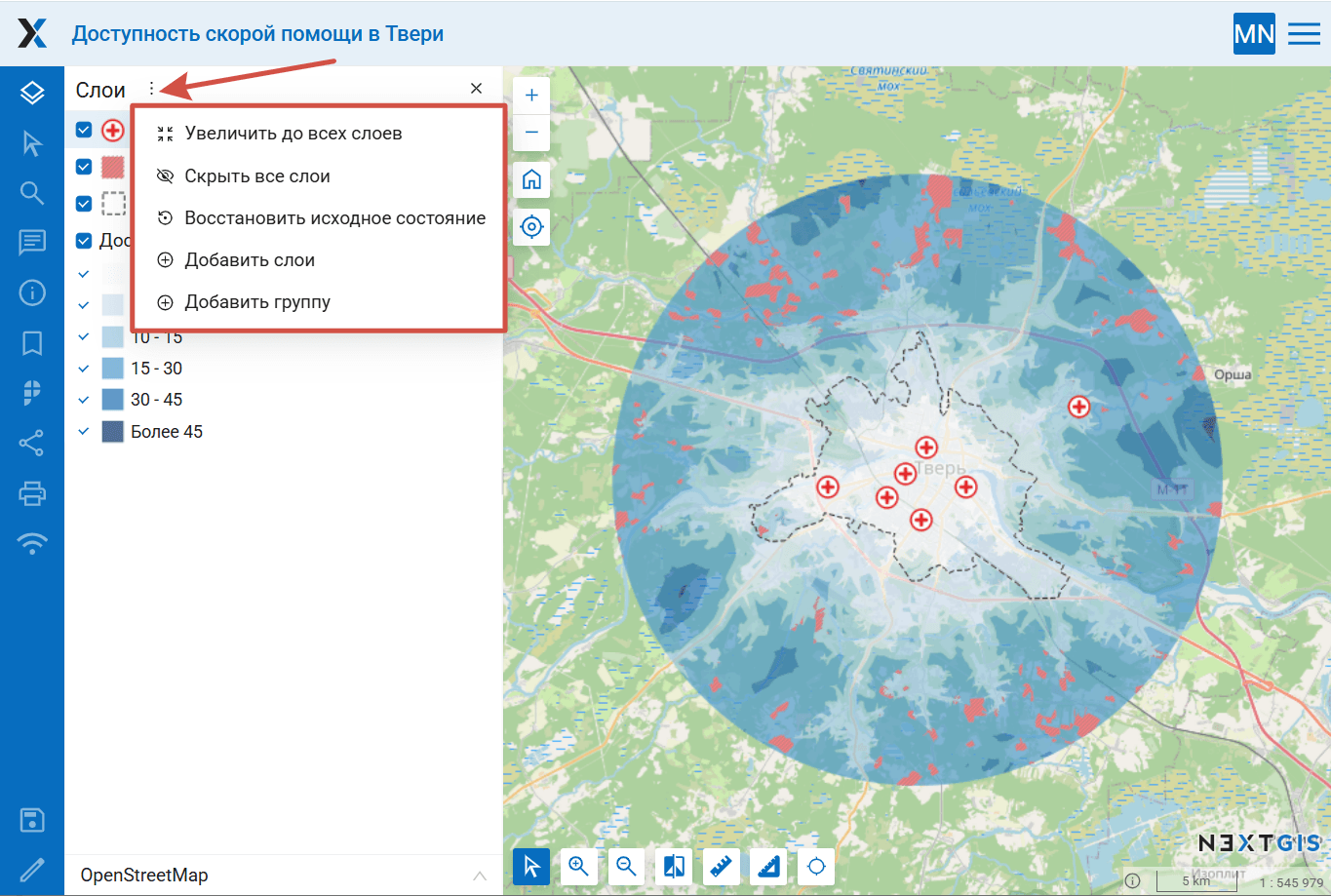This screenshot has width=1331, height=896.
Task: Open the search panel from the sidebar
Action: point(32,193)
